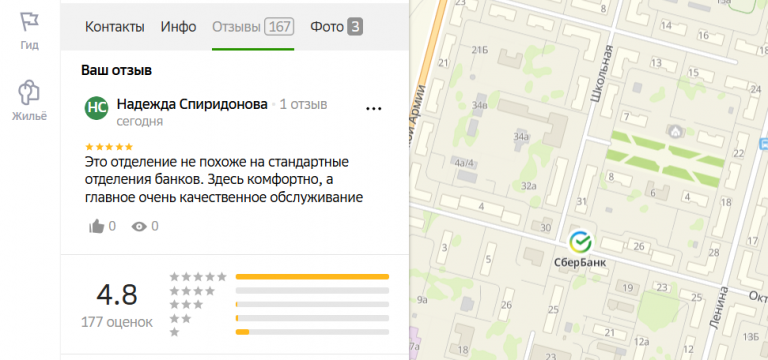This screenshot has width=768, height=360.
Task: Click the '177 оценок' text
Action: point(117,322)
